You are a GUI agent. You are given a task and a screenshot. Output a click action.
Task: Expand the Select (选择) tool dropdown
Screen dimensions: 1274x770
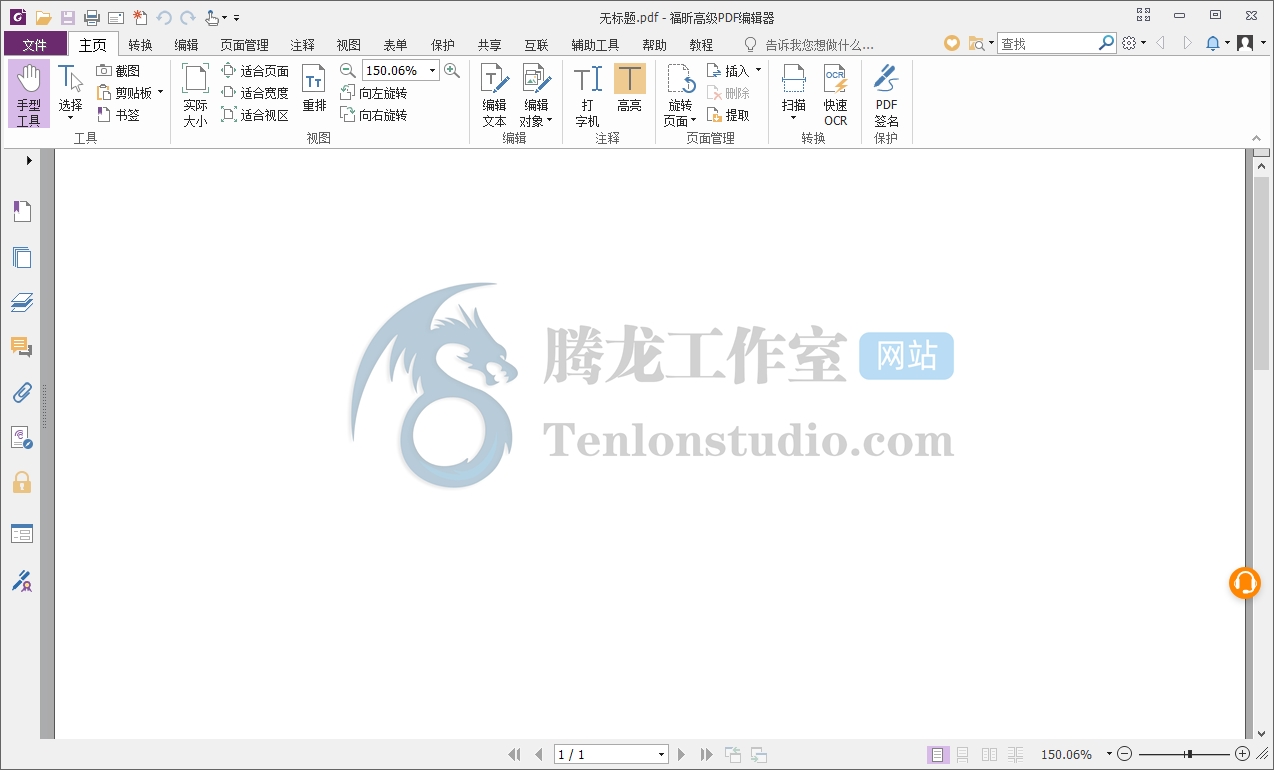click(70, 119)
